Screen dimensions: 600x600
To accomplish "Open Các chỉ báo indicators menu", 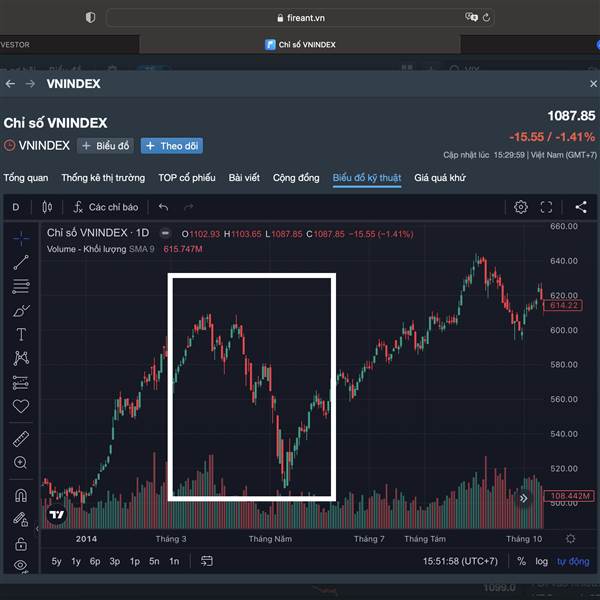I will point(105,207).
